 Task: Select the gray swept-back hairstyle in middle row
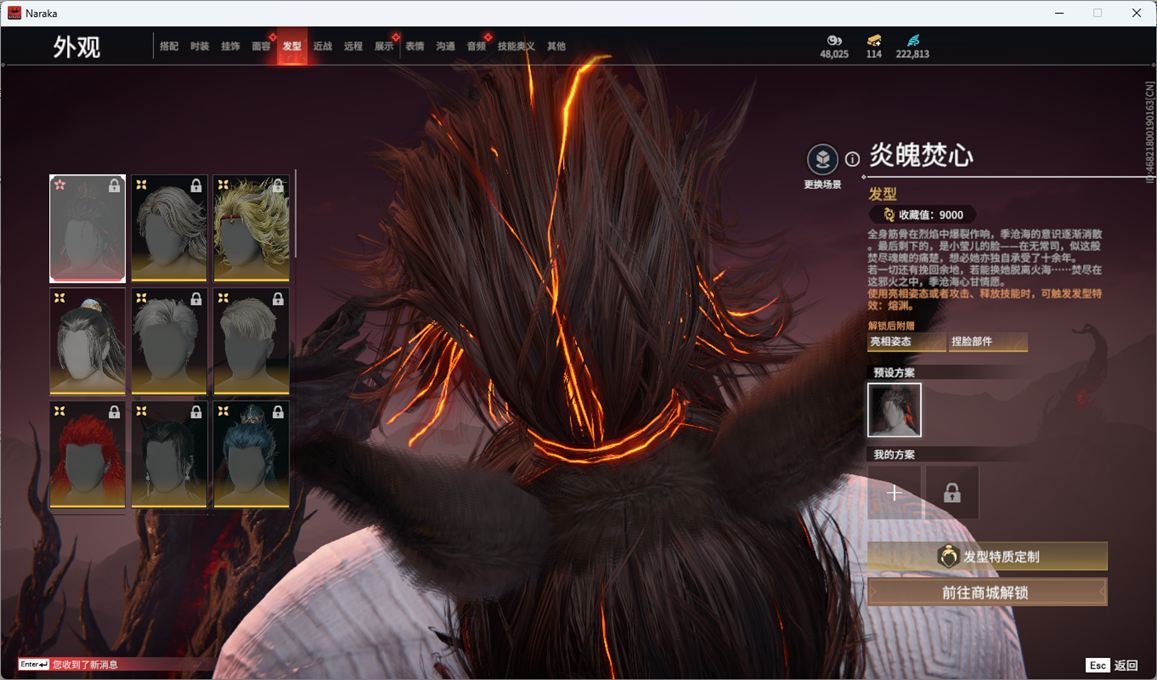coord(169,341)
